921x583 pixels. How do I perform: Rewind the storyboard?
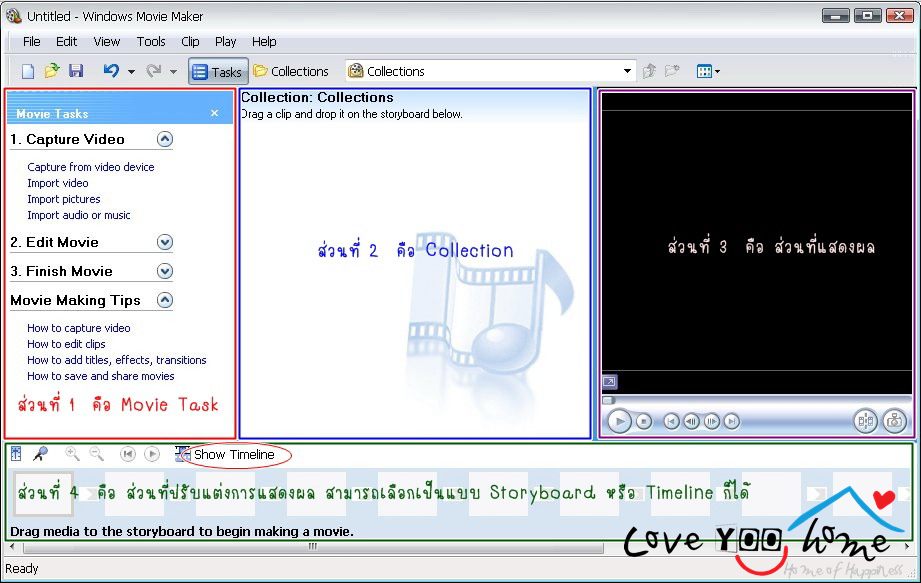coord(127,454)
